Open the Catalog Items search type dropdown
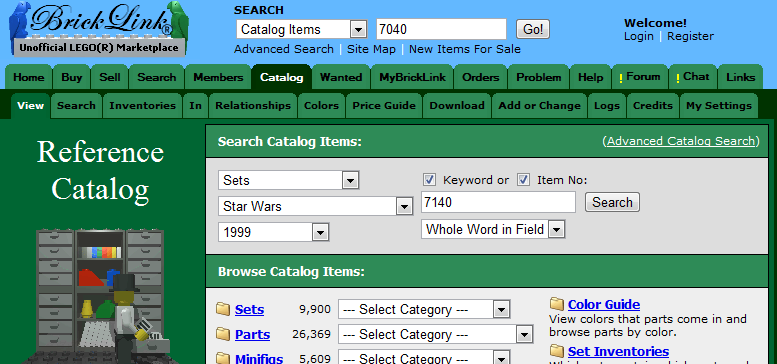Screen dimensions: 777x364 [x=302, y=30]
